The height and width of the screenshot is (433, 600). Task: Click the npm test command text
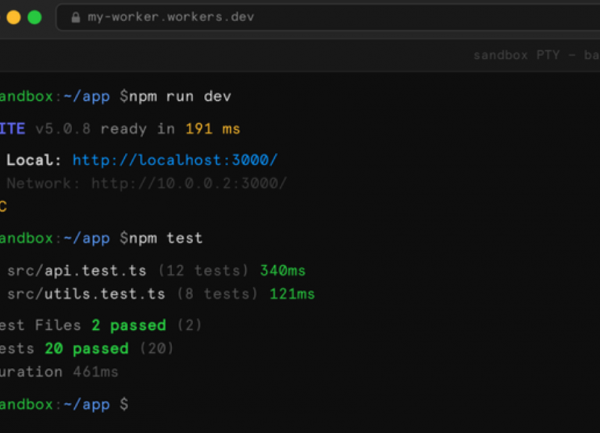click(x=166, y=238)
